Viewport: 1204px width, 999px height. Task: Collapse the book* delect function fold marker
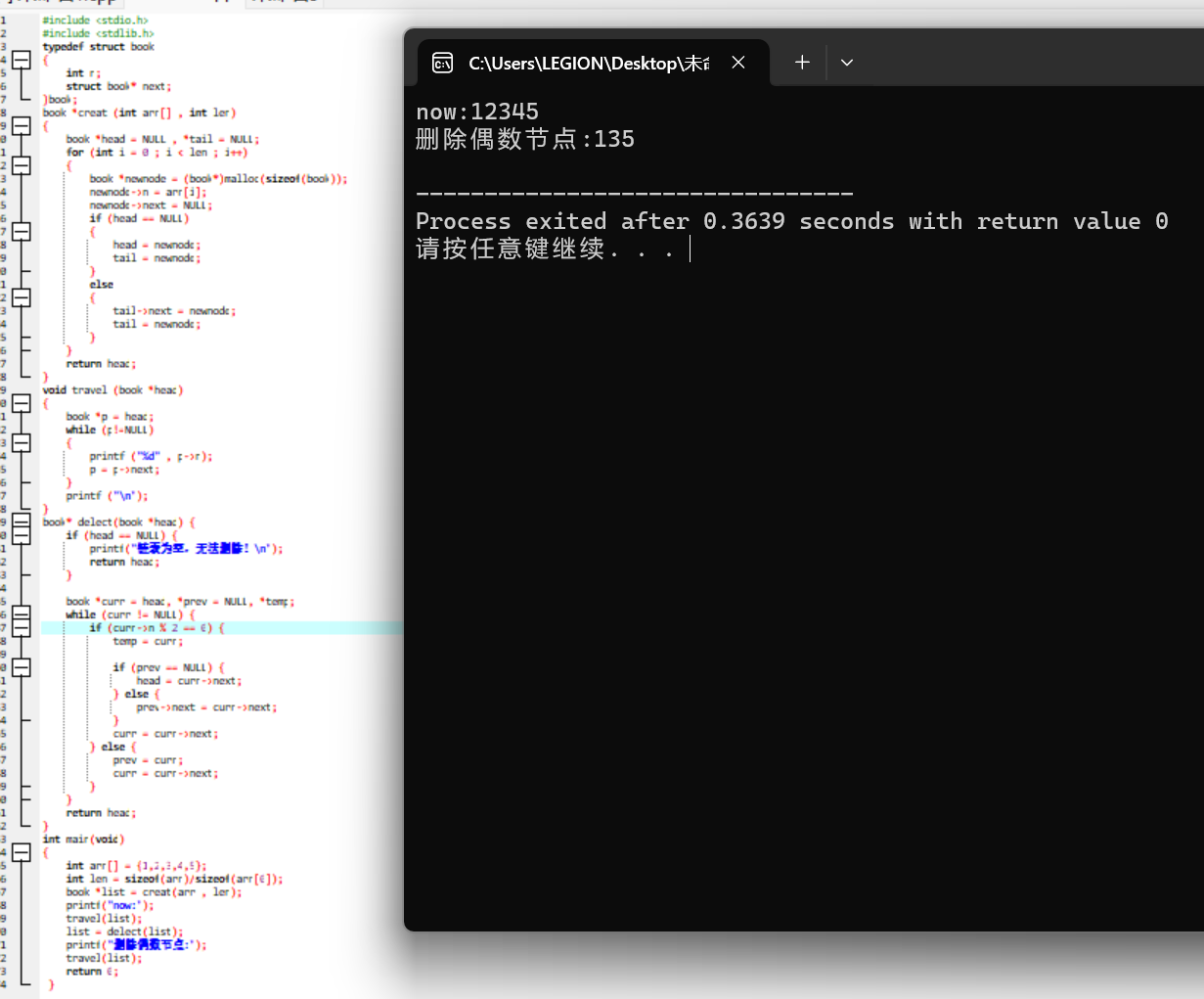coord(22,522)
